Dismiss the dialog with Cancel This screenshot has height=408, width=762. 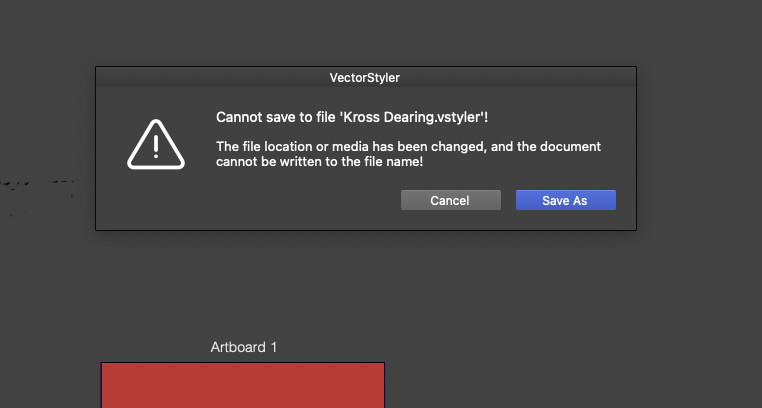tap(450, 200)
